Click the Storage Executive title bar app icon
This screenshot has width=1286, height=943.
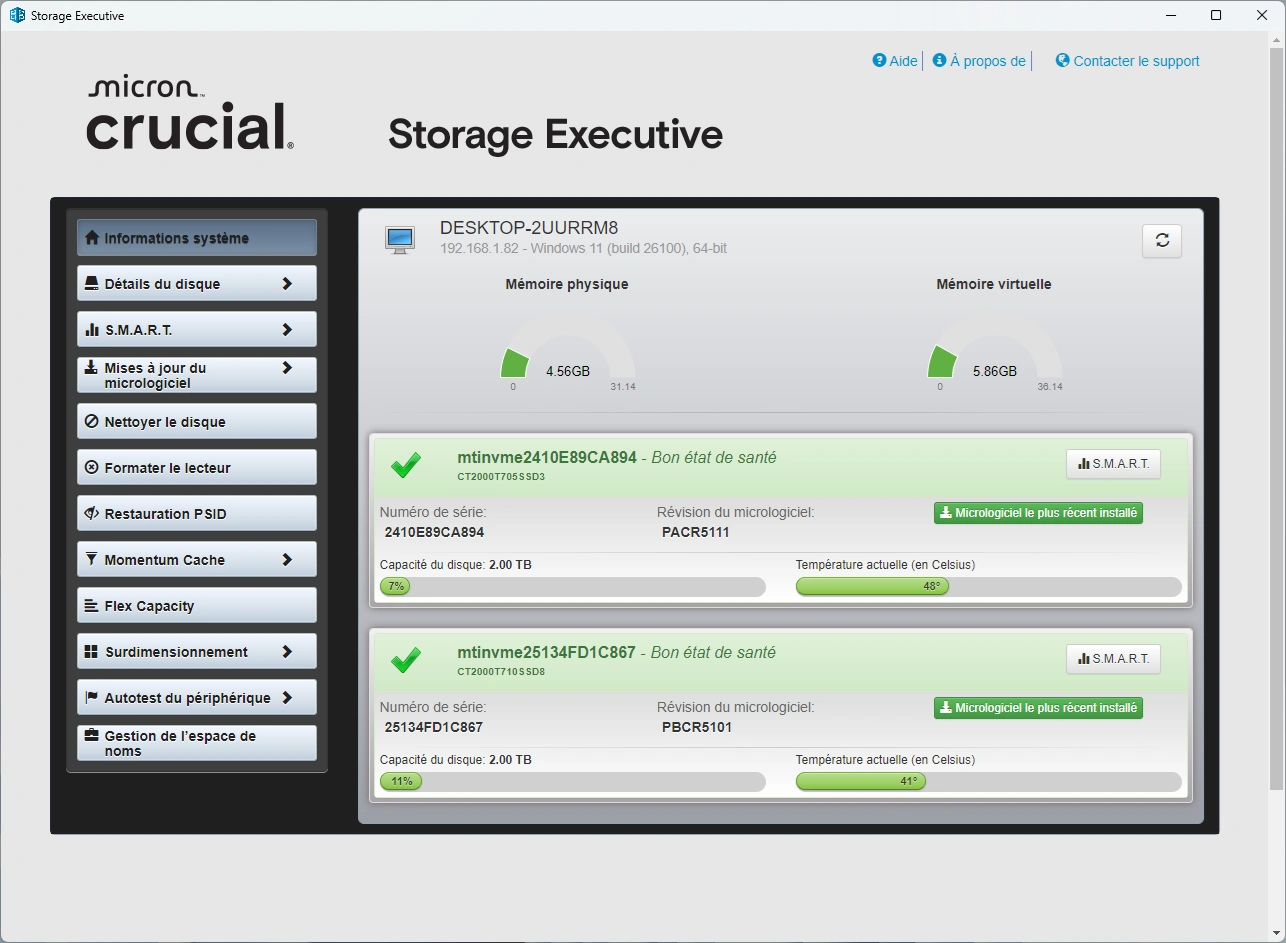point(17,15)
